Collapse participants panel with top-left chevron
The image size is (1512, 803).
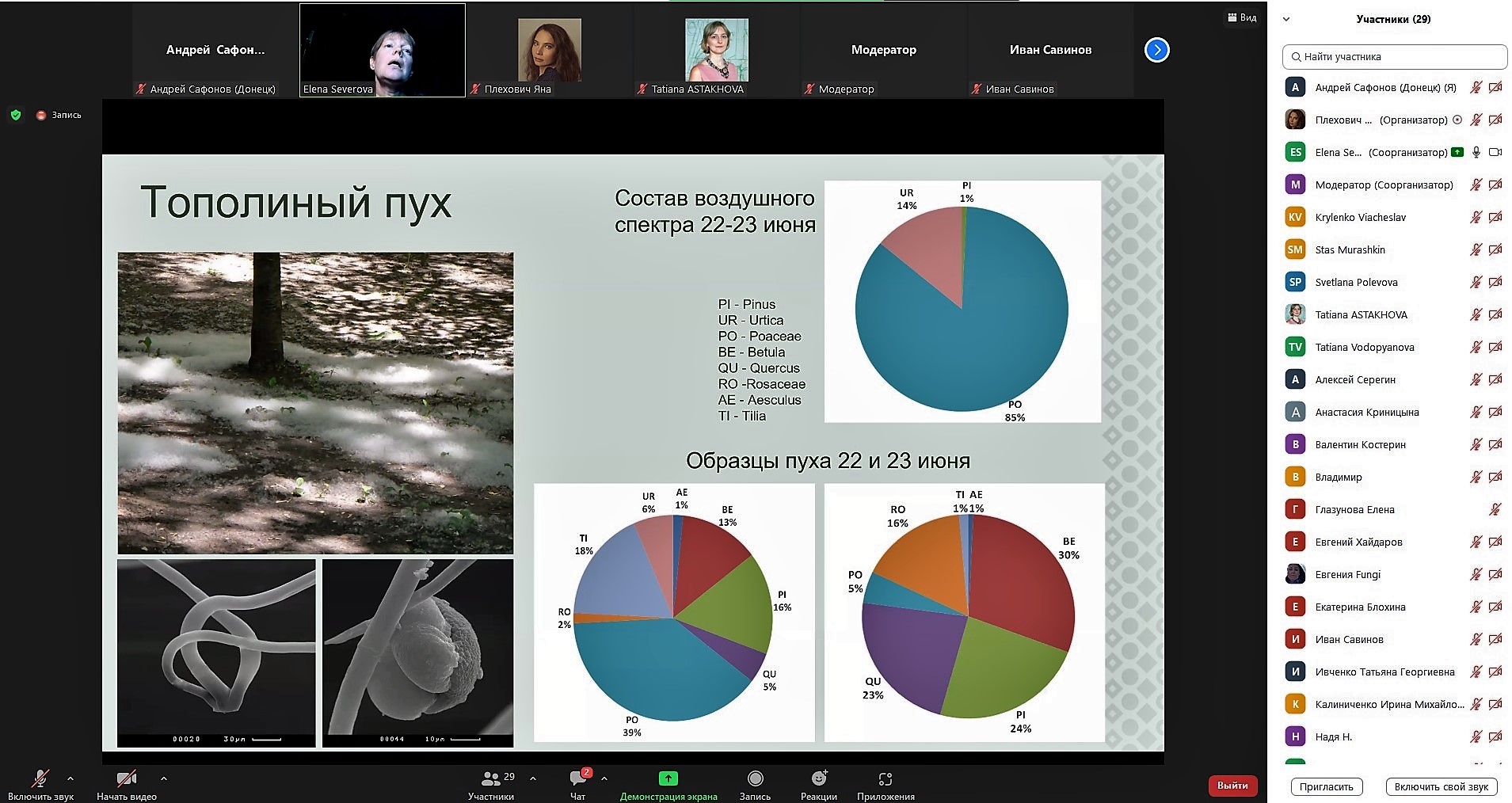pos(1286,19)
